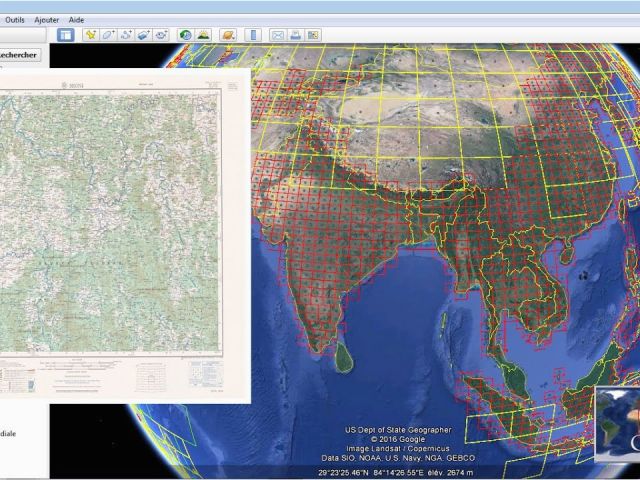
Task: Click the 'élév. 2674 m' elevation readout
Action: [x=450, y=473]
